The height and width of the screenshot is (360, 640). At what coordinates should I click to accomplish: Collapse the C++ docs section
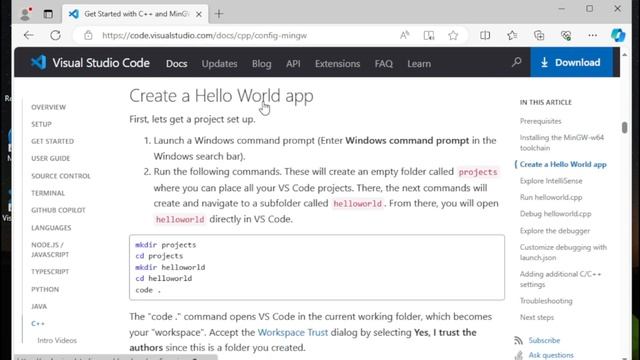point(38,324)
